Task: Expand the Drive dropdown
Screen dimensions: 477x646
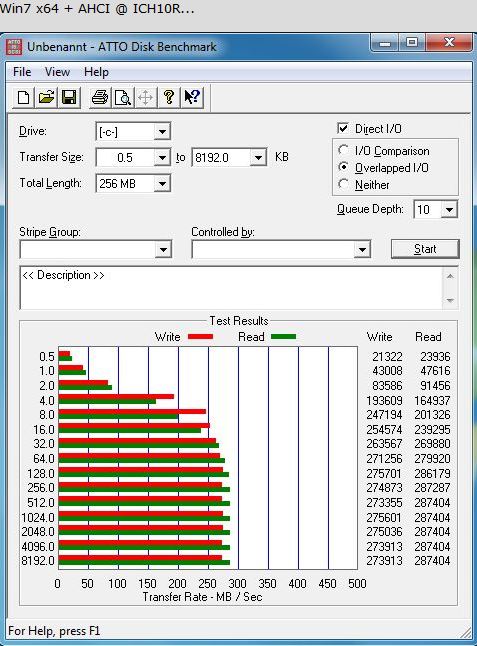Action: pos(162,132)
